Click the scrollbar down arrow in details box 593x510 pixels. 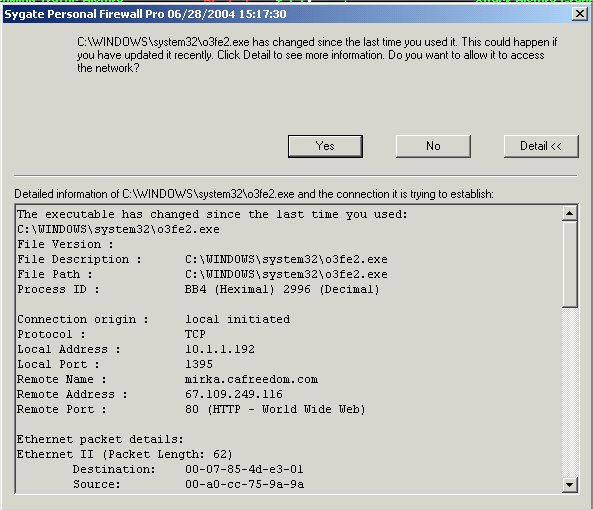[569, 484]
